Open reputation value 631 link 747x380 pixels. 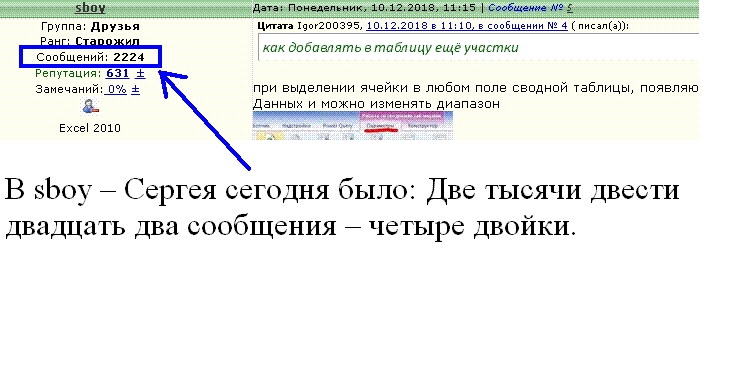coord(117,73)
